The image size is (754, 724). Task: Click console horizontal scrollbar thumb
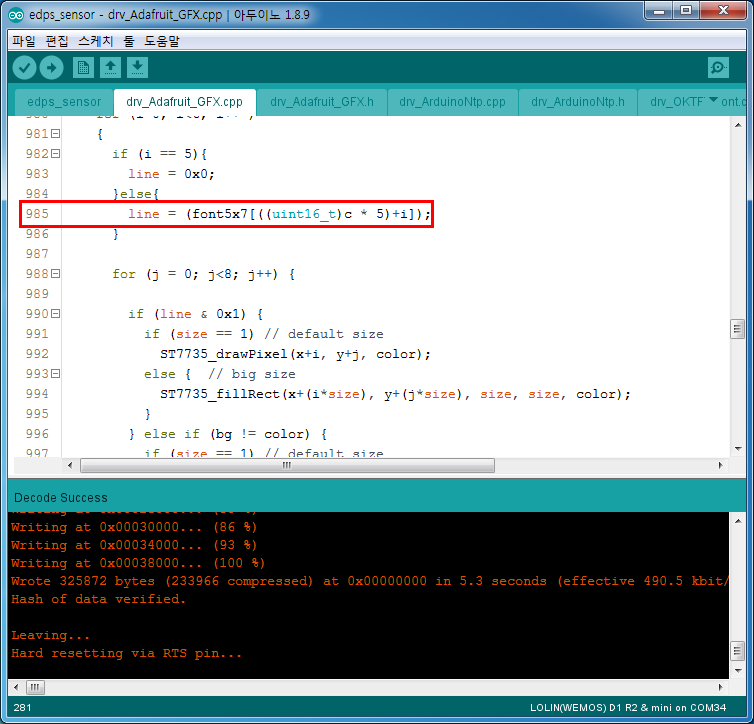(x=35, y=687)
